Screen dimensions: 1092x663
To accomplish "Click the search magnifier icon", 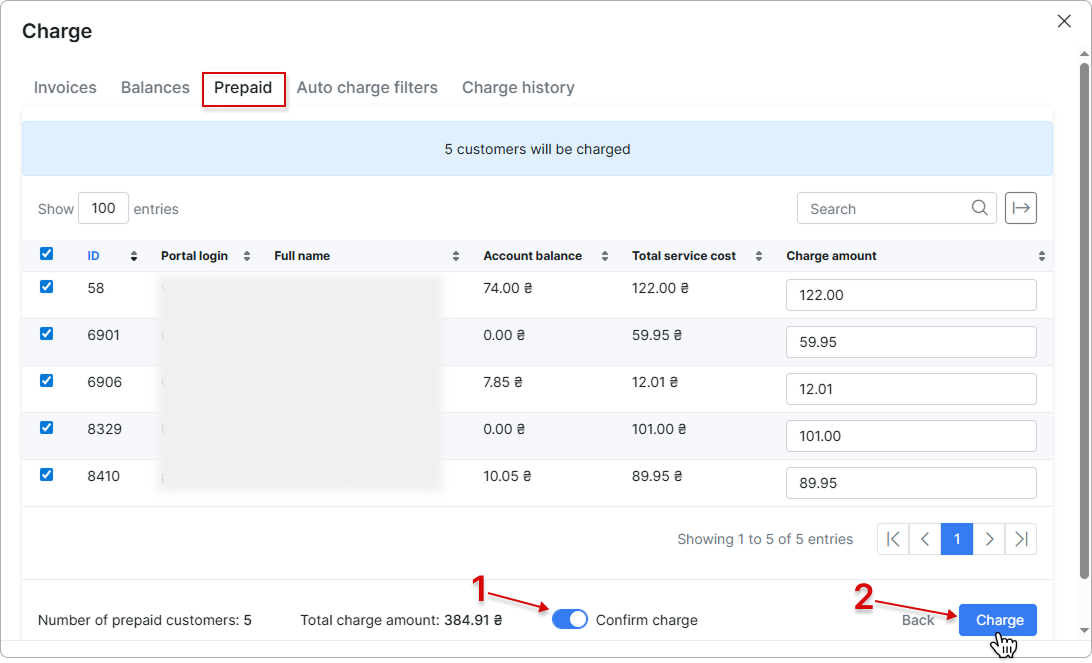I will (979, 208).
